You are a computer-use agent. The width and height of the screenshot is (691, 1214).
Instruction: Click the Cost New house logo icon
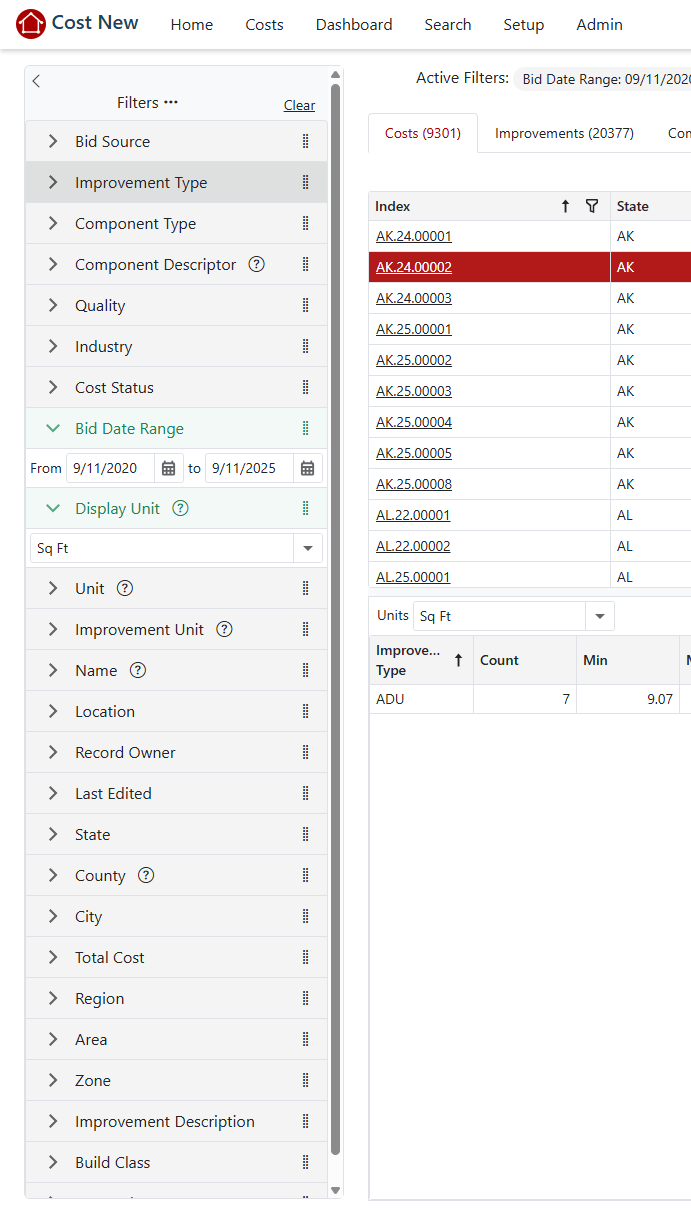pyautogui.click(x=31, y=24)
